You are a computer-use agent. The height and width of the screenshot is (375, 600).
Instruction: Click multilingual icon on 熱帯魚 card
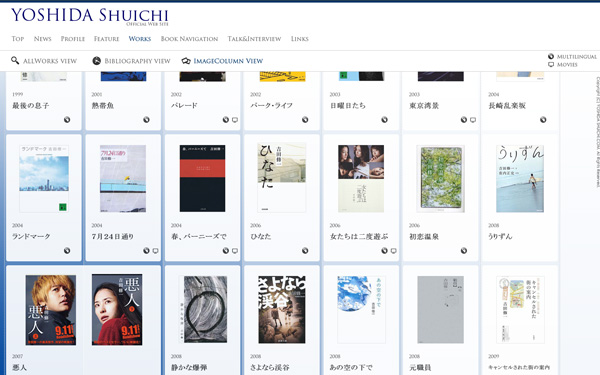click(146, 120)
